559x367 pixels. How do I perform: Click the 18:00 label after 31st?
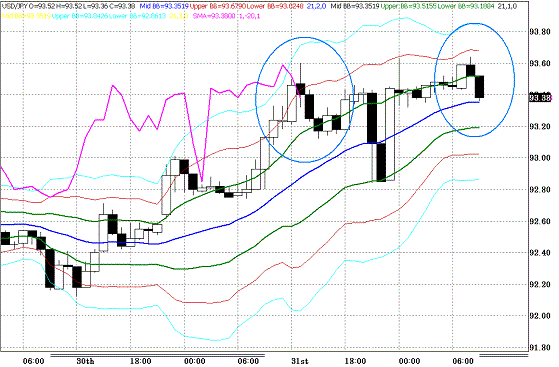click(x=355, y=361)
